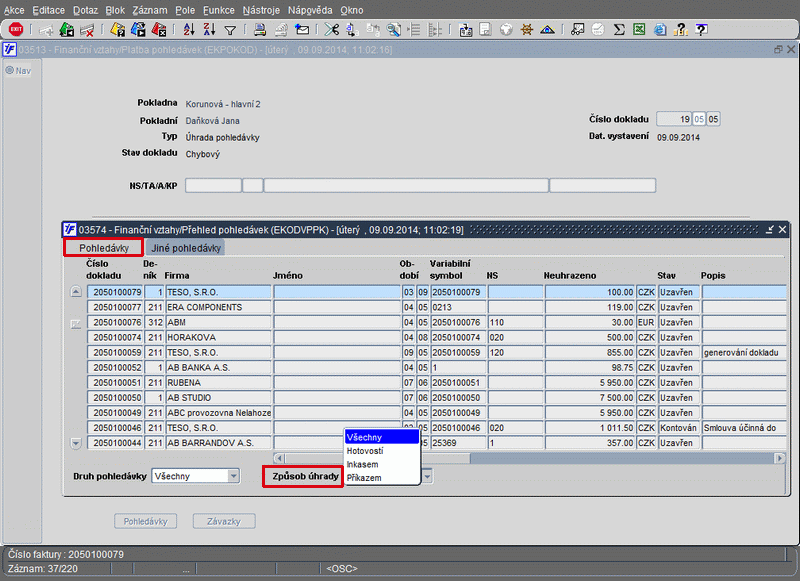
Task: Click the horizontal scrollbar's left arrow
Action: pos(279,458)
